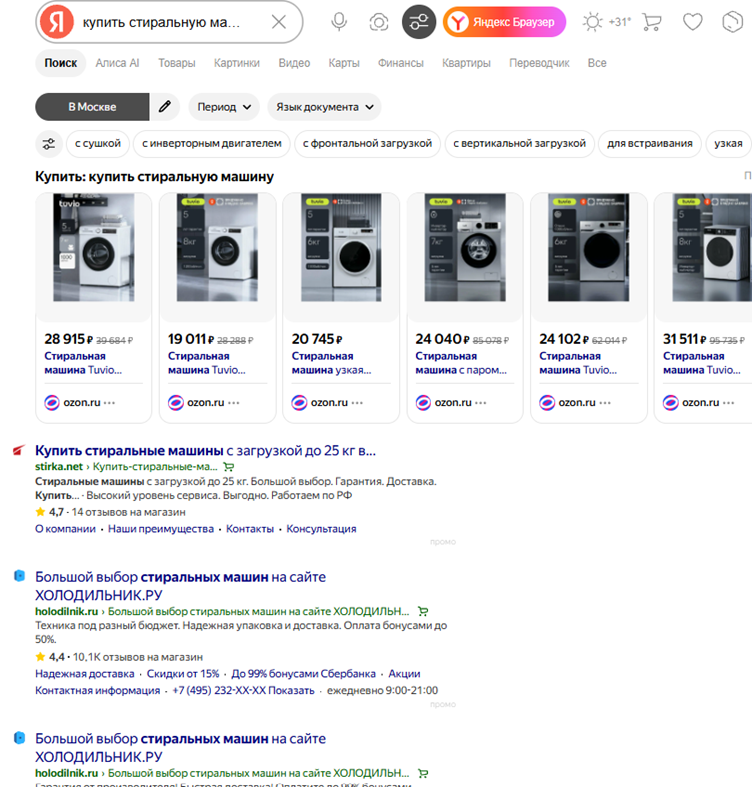Open 'Купить стиральные машины с загрузкой' result
Screen dimensions: 752x787
205,451
